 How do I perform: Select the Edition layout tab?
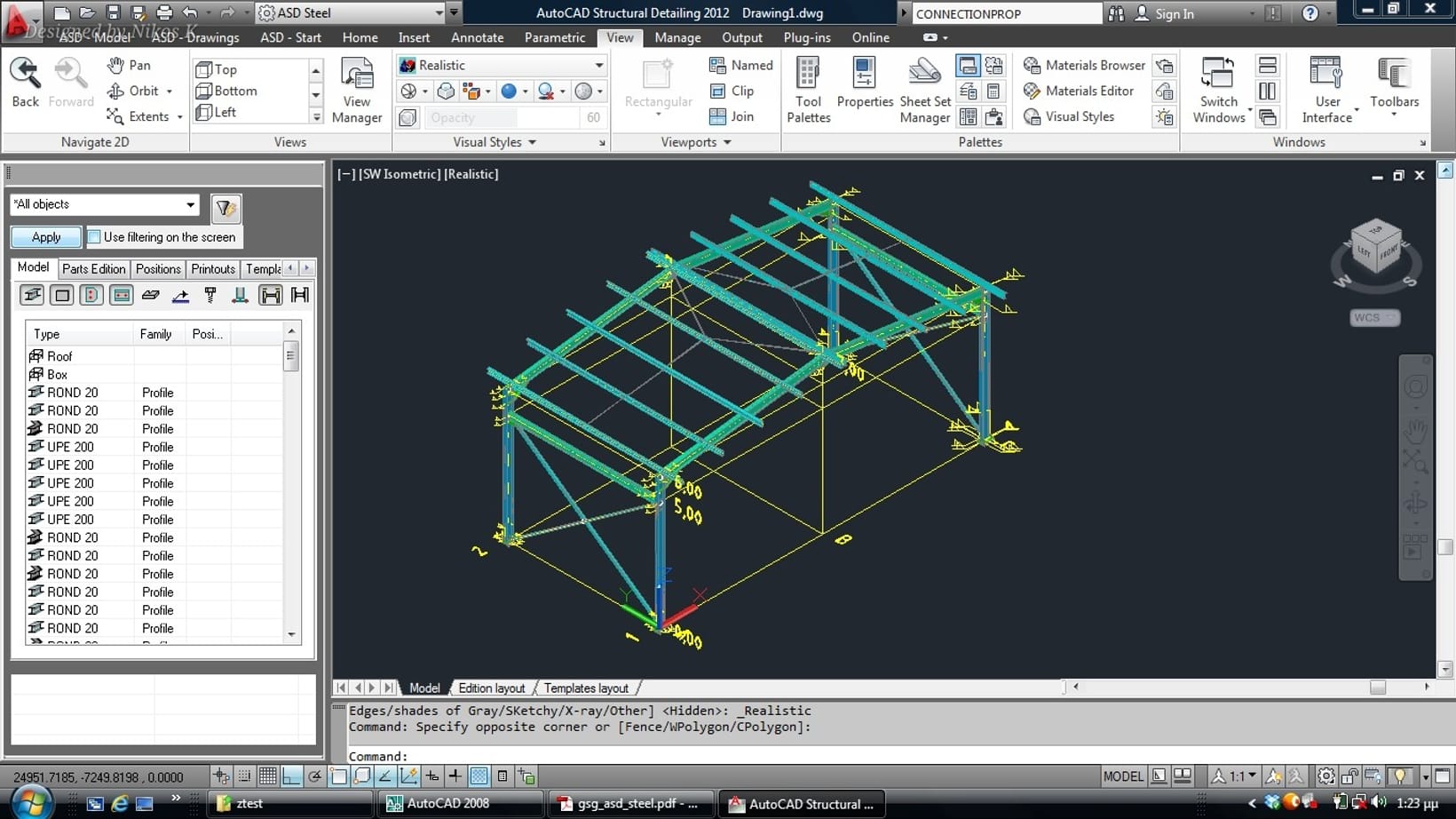492,688
